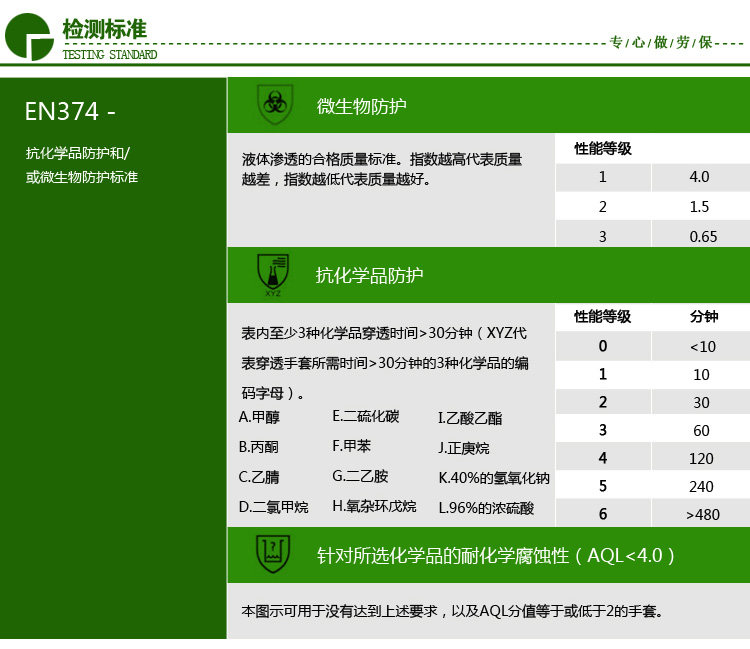Click level 0 in chemical table
The width and height of the screenshot is (750, 649).
click(603, 346)
